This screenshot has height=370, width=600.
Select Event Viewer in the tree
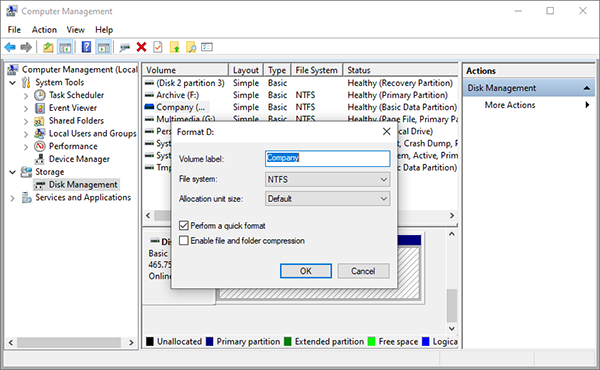pos(73,108)
